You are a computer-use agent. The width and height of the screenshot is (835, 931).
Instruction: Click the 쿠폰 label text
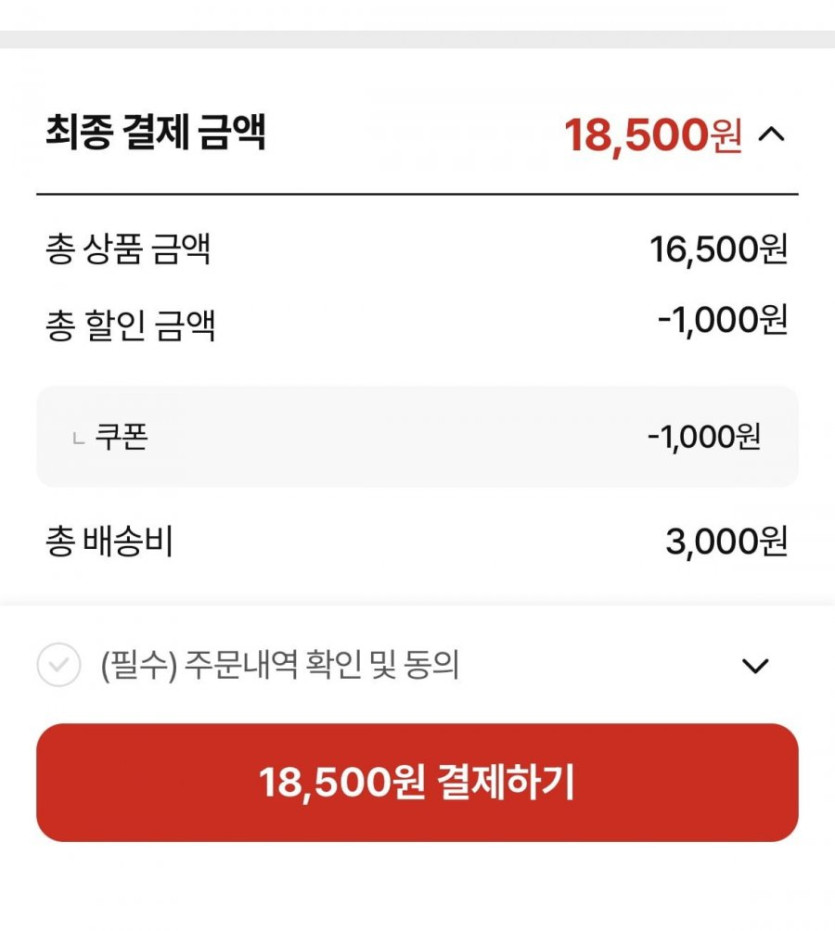coord(121,437)
